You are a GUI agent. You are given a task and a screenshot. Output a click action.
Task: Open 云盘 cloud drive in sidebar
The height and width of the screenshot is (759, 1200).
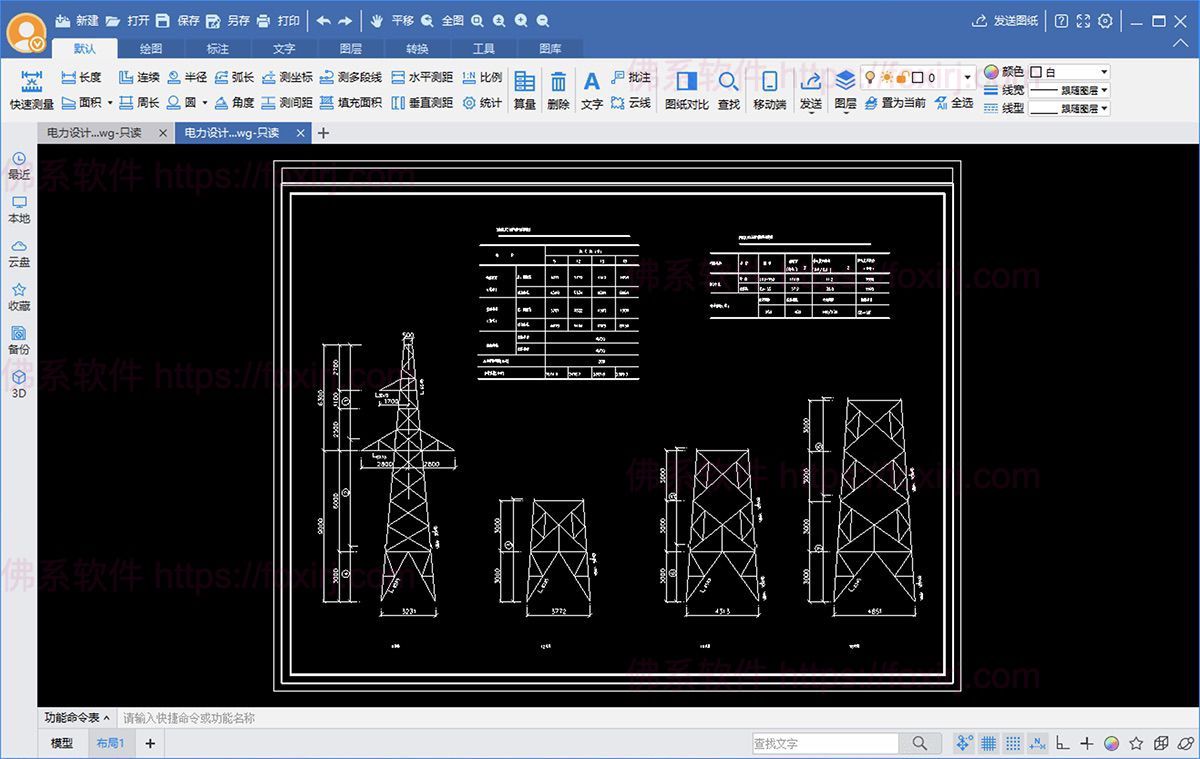coord(19,253)
